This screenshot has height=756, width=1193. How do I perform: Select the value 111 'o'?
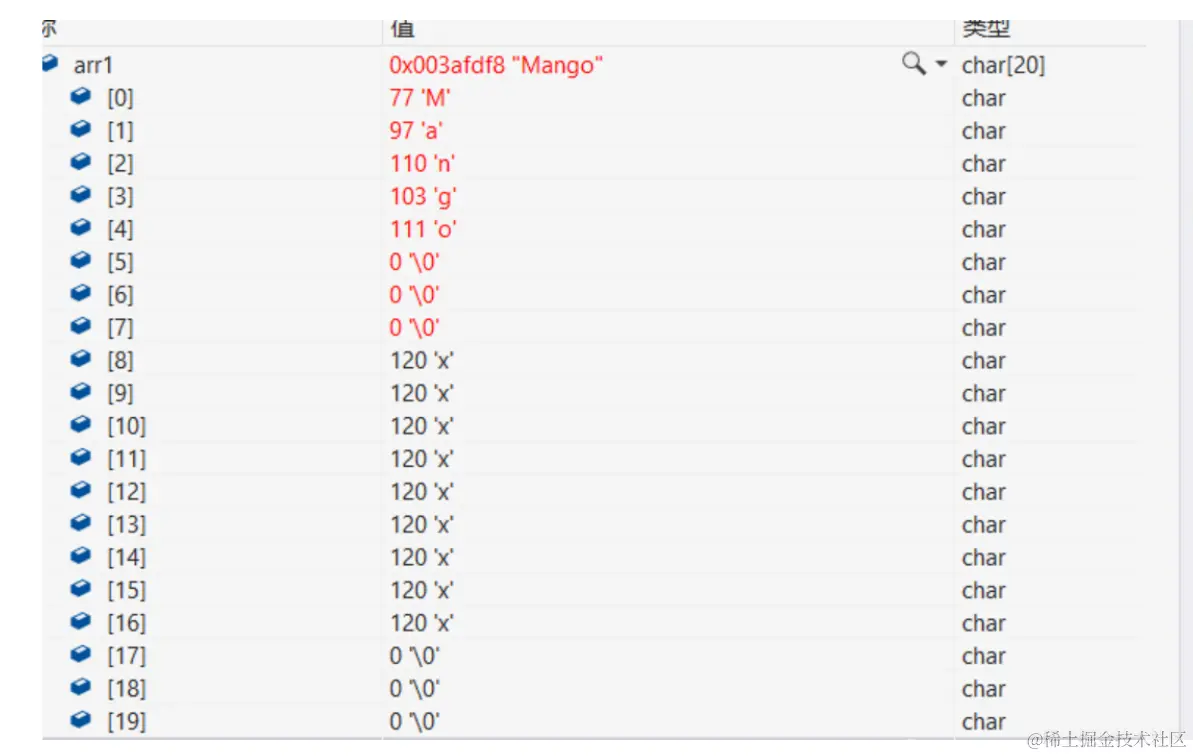click(423, 230)
